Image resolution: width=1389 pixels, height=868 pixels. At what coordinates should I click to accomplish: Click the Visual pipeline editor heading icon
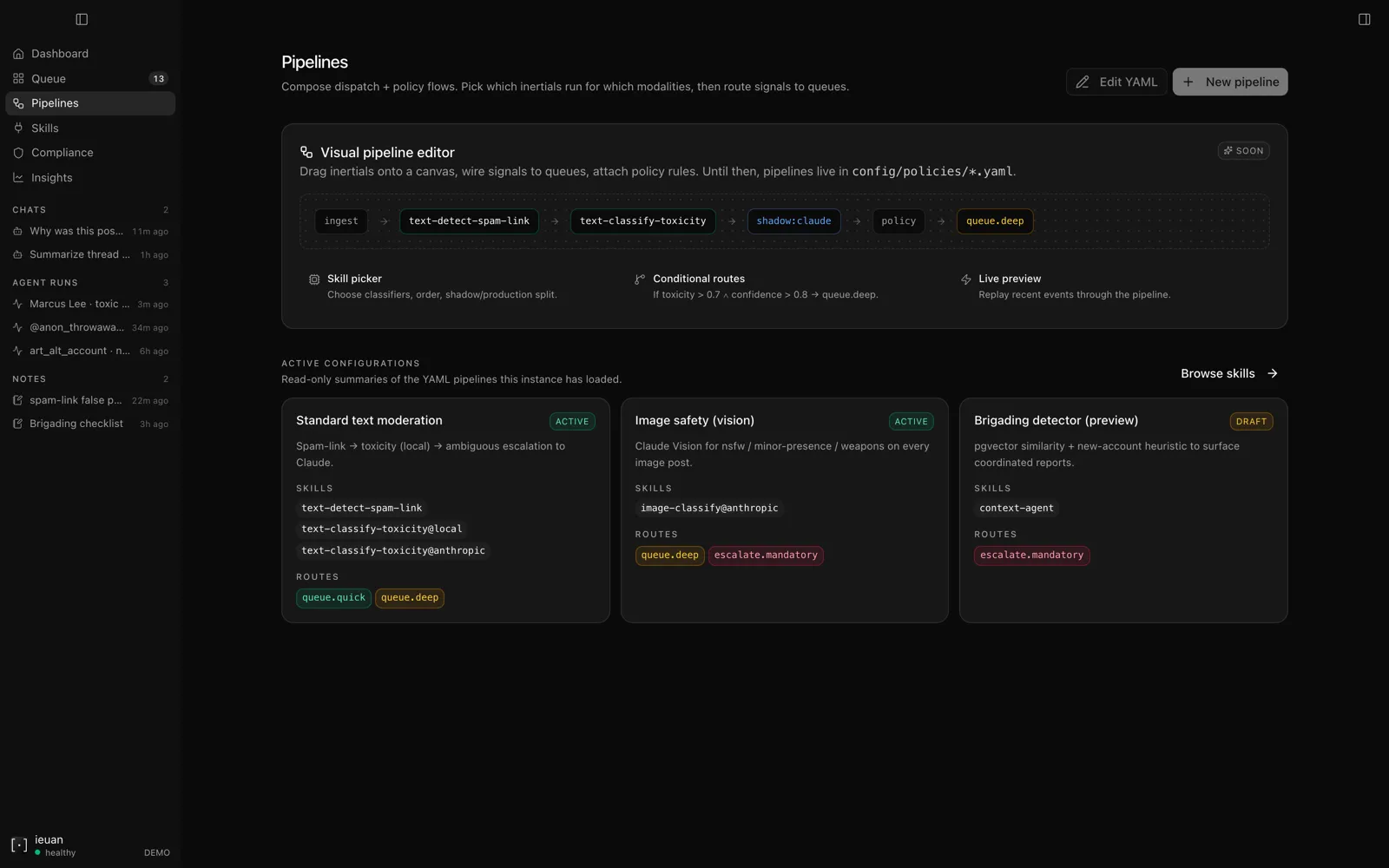(x=306, y=152)
